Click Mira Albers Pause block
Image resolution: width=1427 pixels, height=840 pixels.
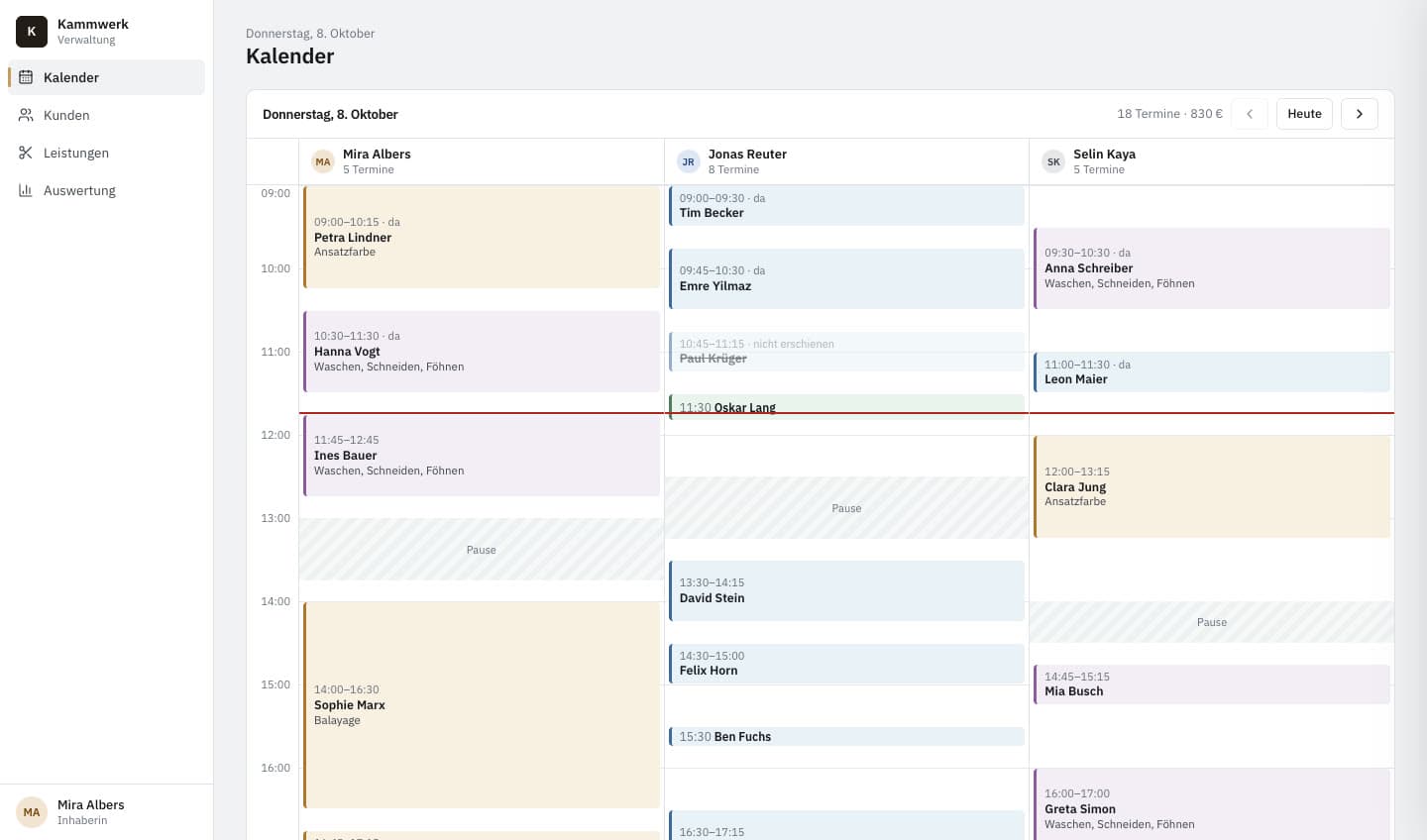click(x=482, y=550)
